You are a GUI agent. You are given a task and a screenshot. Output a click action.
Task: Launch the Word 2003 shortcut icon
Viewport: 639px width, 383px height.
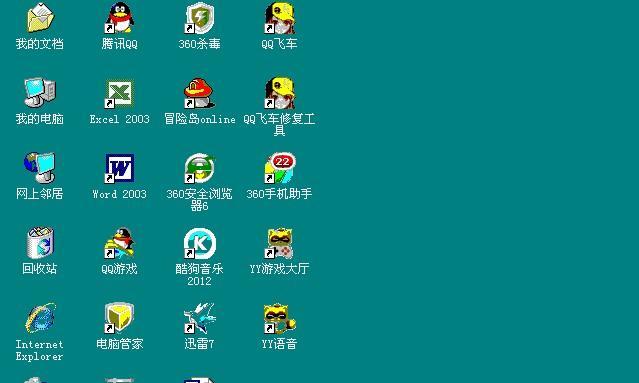tap(119, 168)
